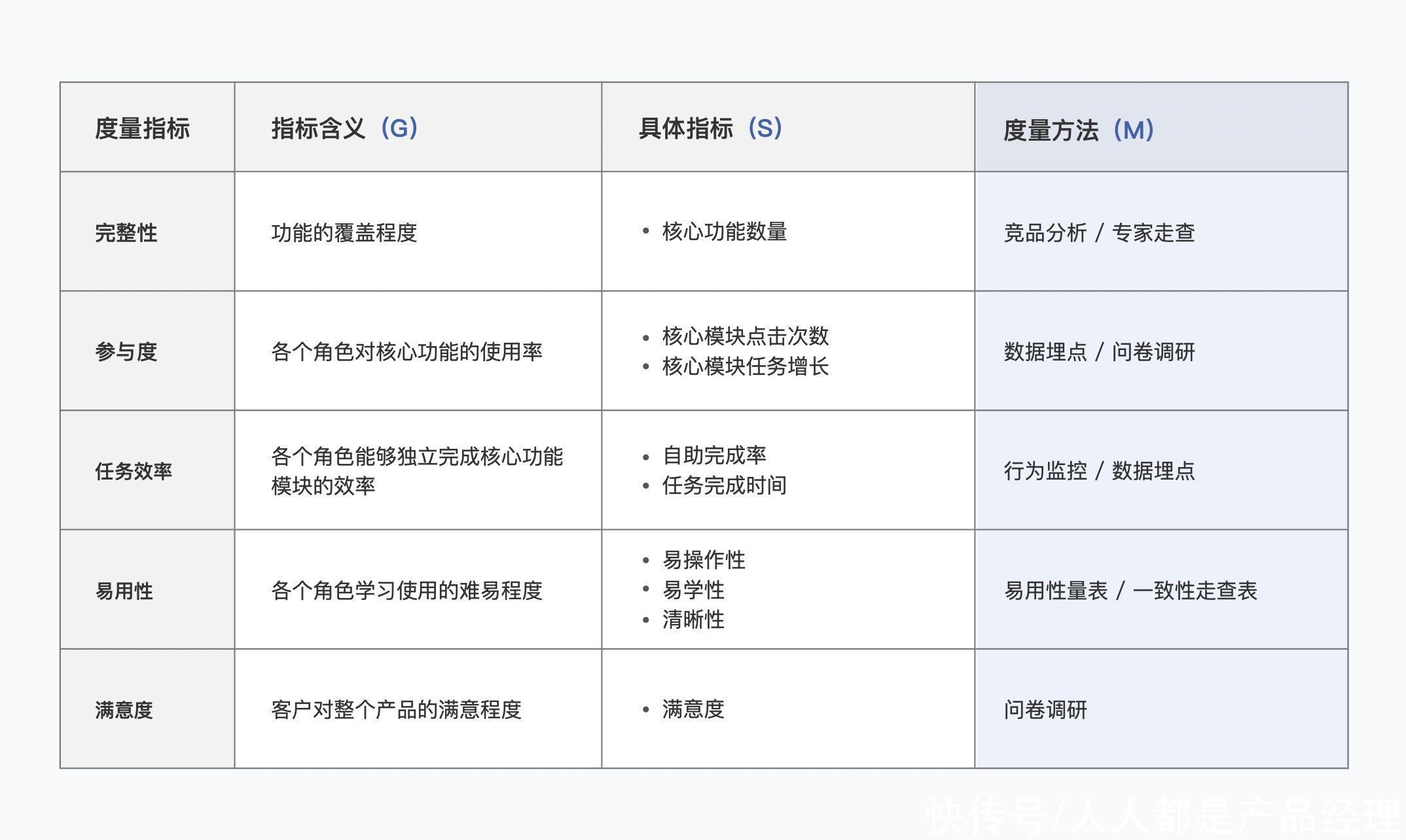Click the 参与度 row label
1406x840 pixels.
click(x=126, y=352)
